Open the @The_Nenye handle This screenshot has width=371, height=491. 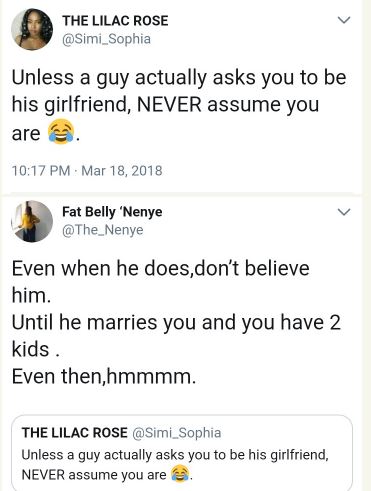tap(103, 230)
